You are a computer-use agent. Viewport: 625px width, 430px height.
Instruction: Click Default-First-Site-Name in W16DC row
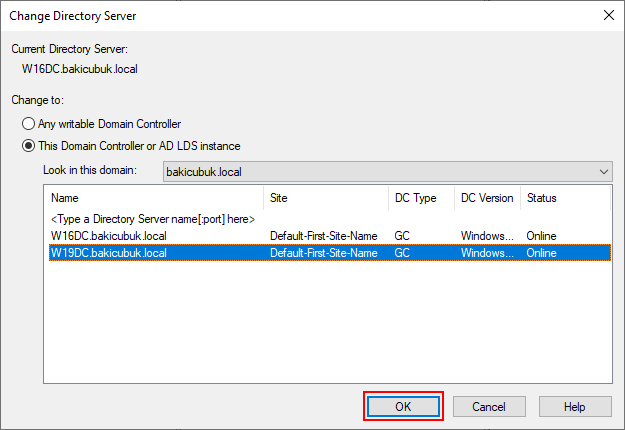click(x=324, y=236)
